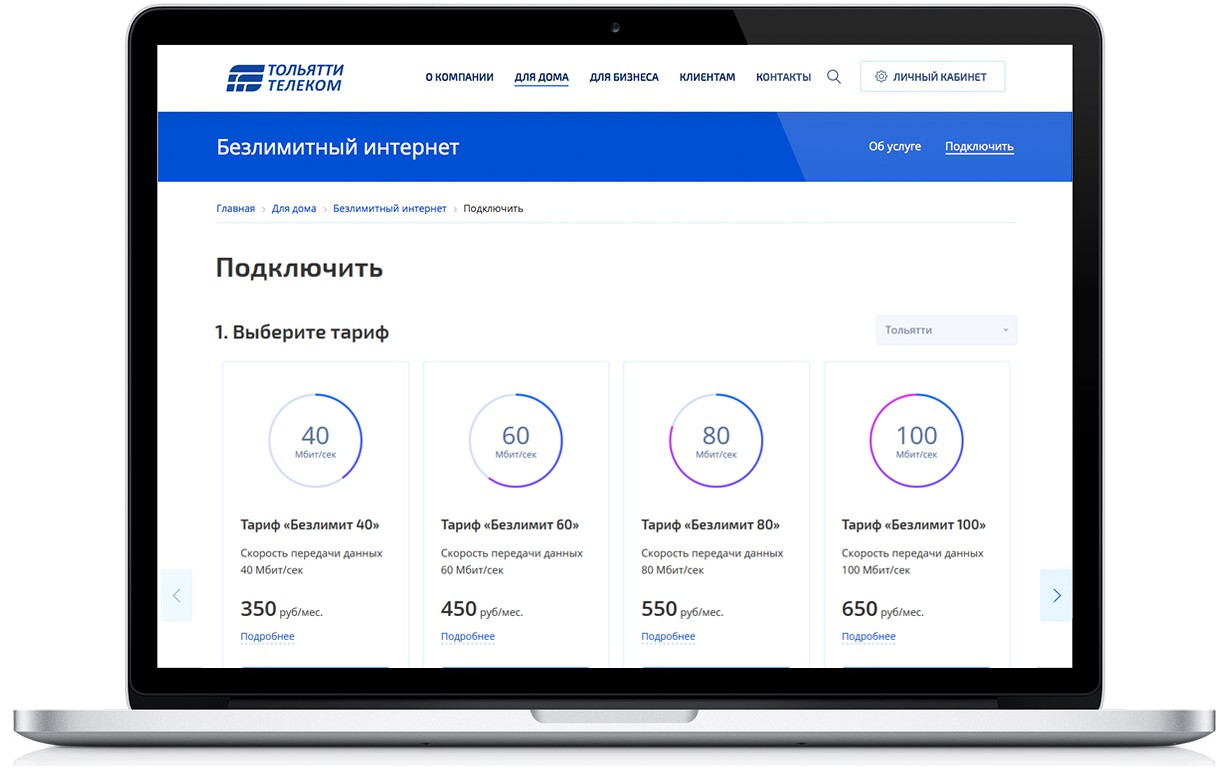Open the Для бизнеса menu
The height and width of the screenshot is (768, 1228).
pyautogui.click(x=624, y=77)
